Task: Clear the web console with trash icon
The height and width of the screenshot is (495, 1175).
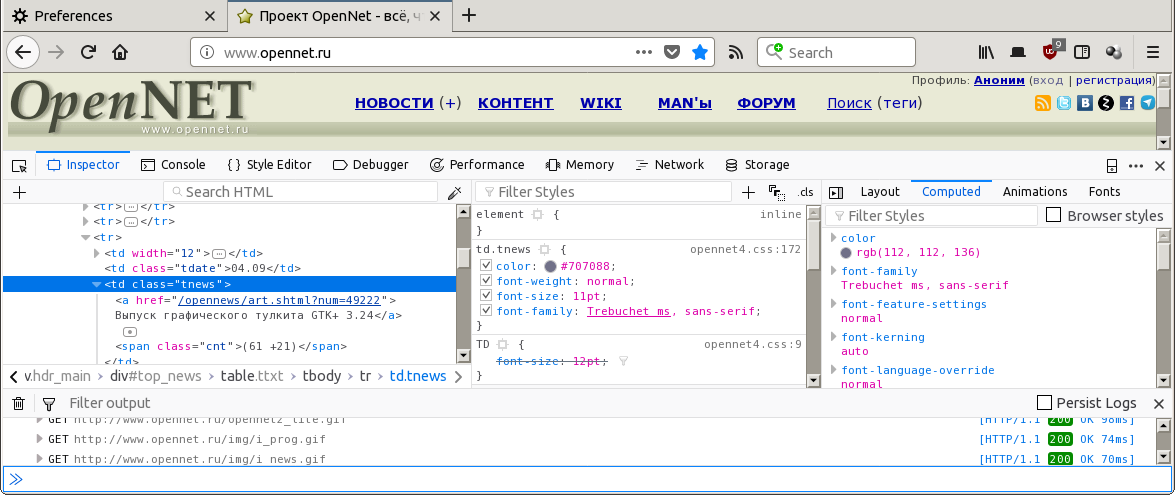Action: [x=18, y=403]
